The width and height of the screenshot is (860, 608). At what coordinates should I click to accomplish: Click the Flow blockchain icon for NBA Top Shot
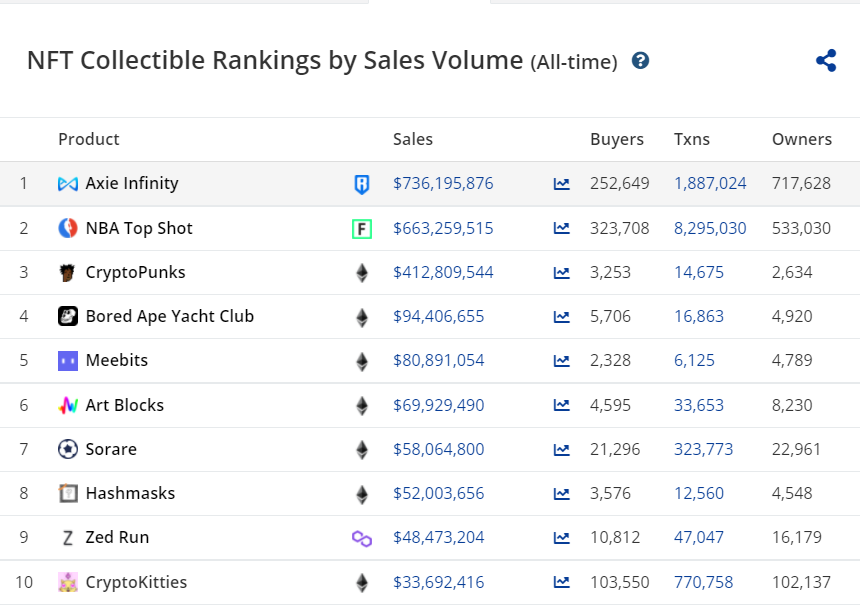point(362,229)
